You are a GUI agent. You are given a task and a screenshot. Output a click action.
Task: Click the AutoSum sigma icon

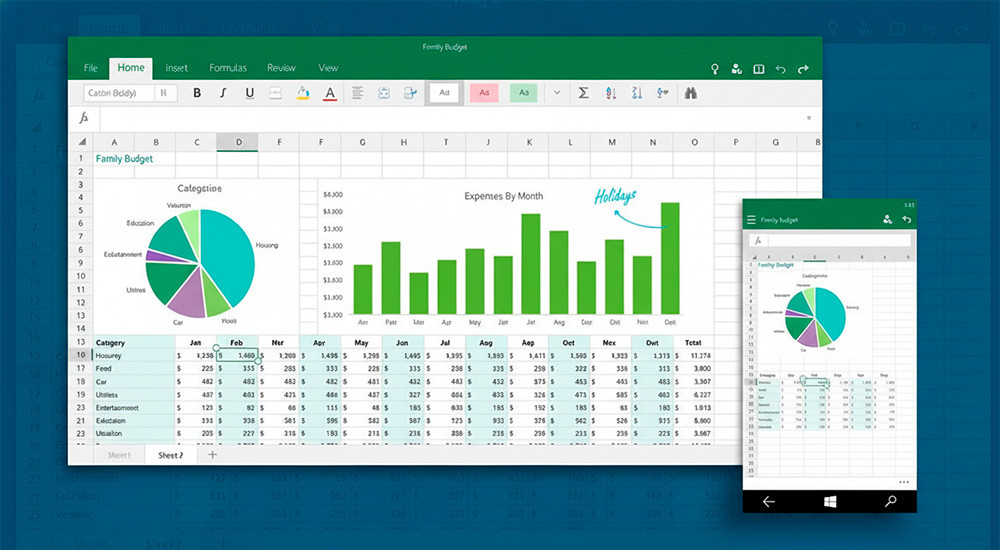coord(584,93)
